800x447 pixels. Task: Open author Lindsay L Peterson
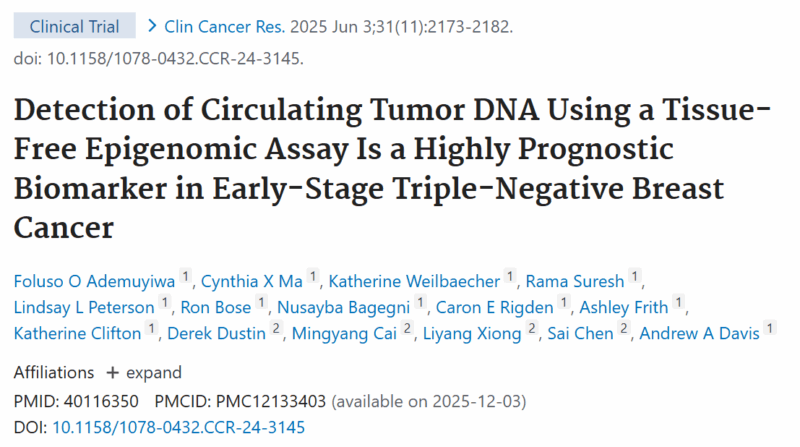83,305
